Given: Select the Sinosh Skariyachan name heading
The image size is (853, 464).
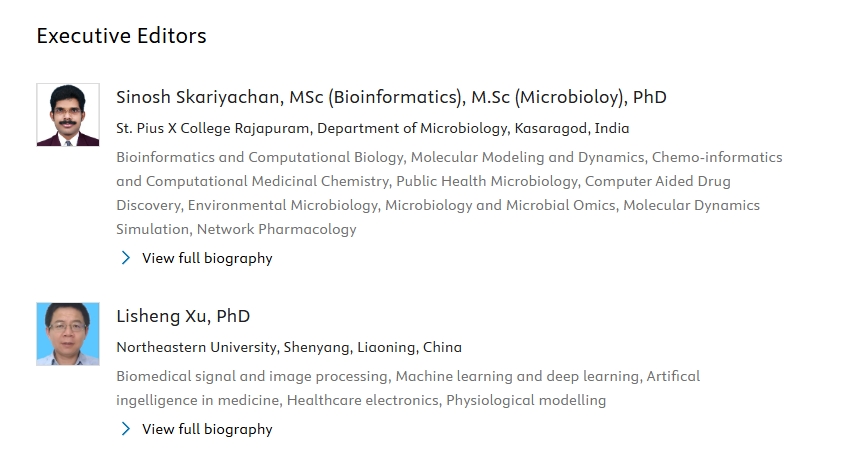Looking at the screenshot, I should coord(391,97).
